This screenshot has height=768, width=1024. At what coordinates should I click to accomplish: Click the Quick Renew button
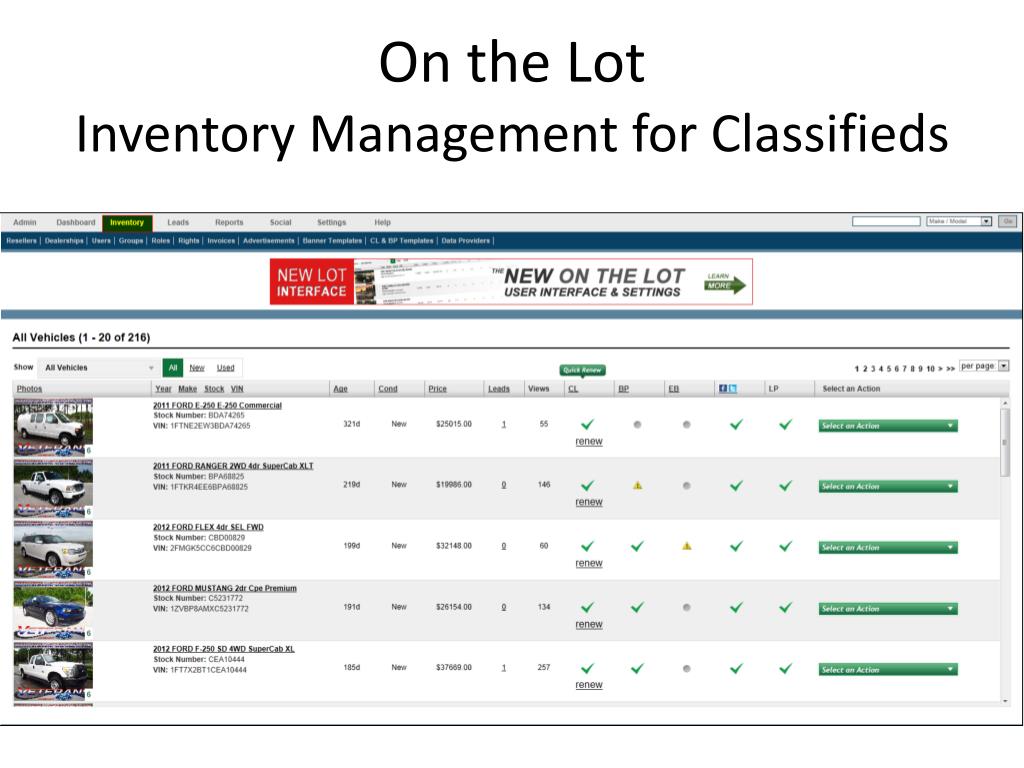coord(583,370)
